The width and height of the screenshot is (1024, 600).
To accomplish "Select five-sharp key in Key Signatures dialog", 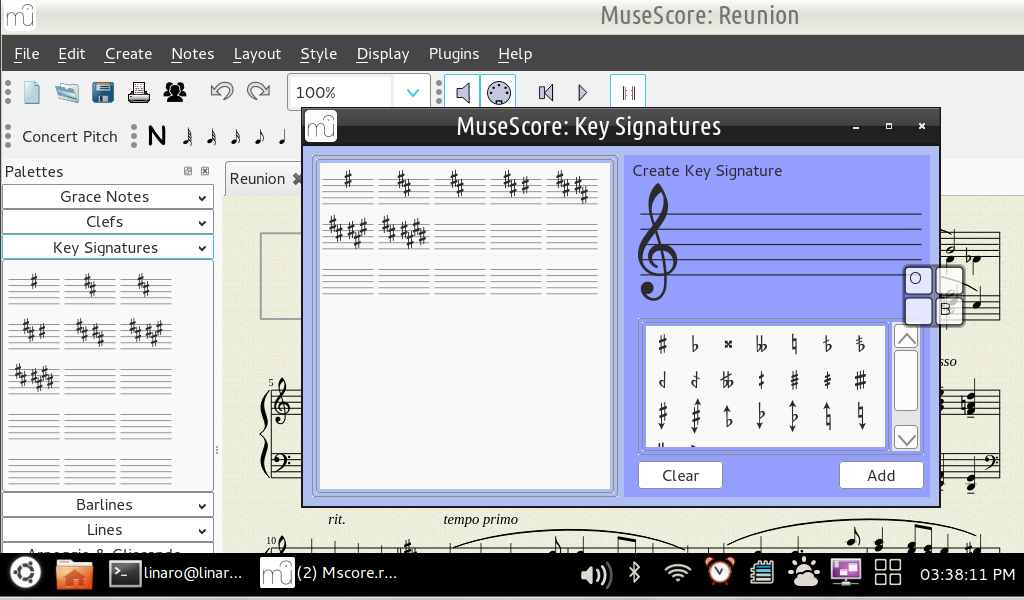I will point(572,185).
